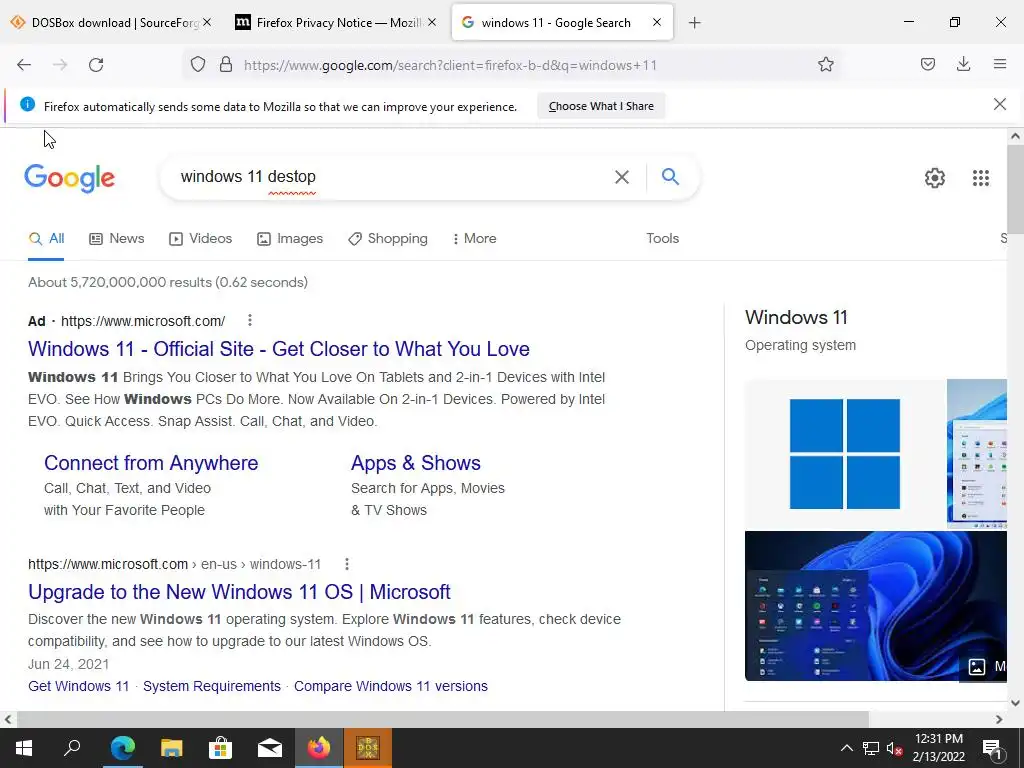
Task: Click the horizontal scrollbar right arrow
Action: pos(999,719)
